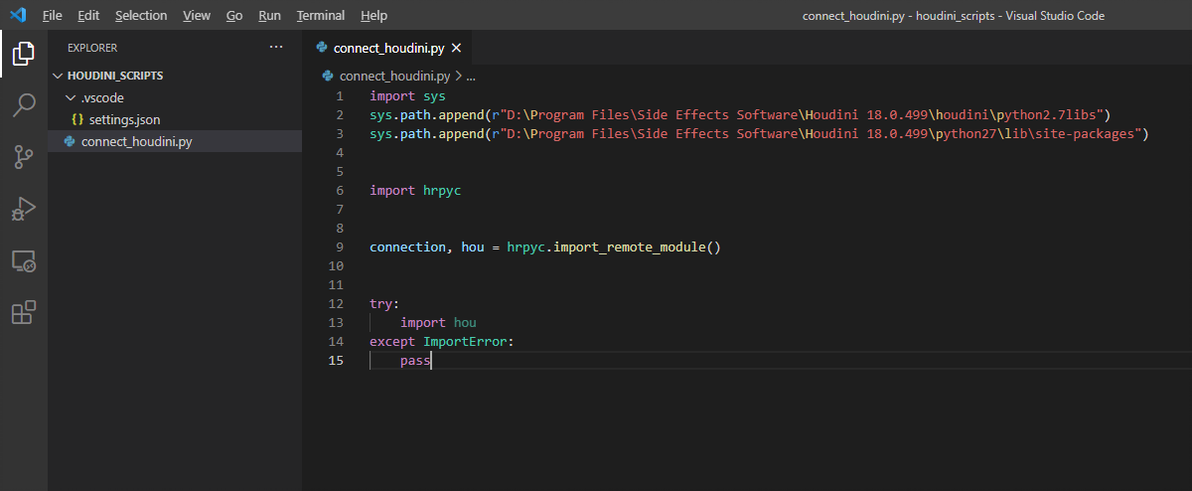Open the Search view icon

tap(23, 105)
